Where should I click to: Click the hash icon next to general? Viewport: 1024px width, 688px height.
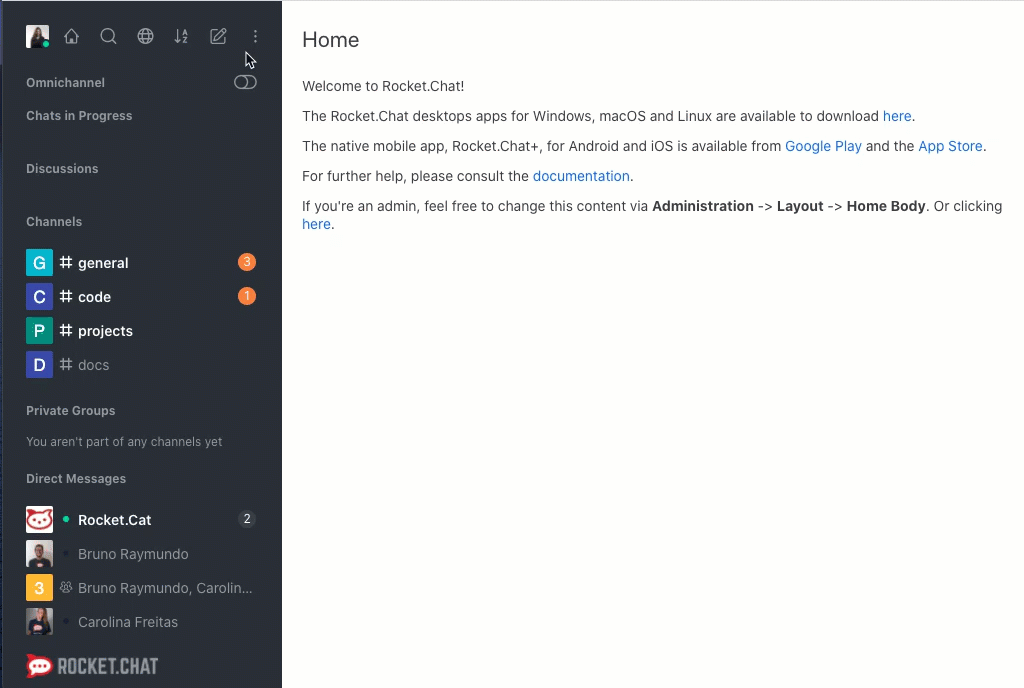[x=66, y=262]
